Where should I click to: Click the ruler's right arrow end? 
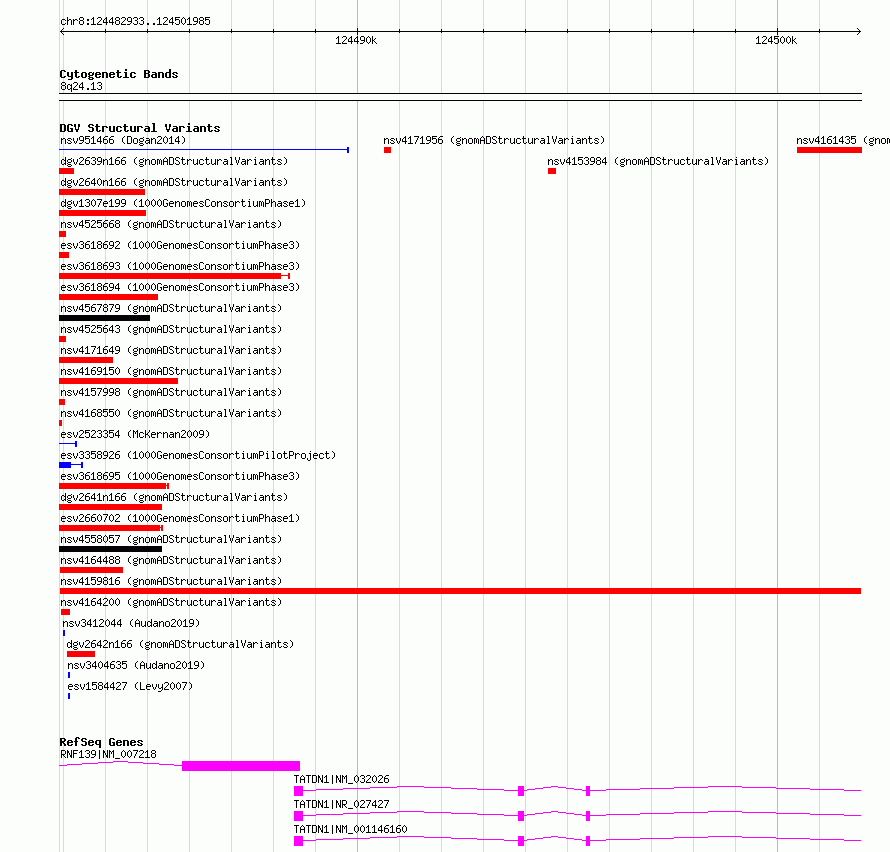[859, 32]
